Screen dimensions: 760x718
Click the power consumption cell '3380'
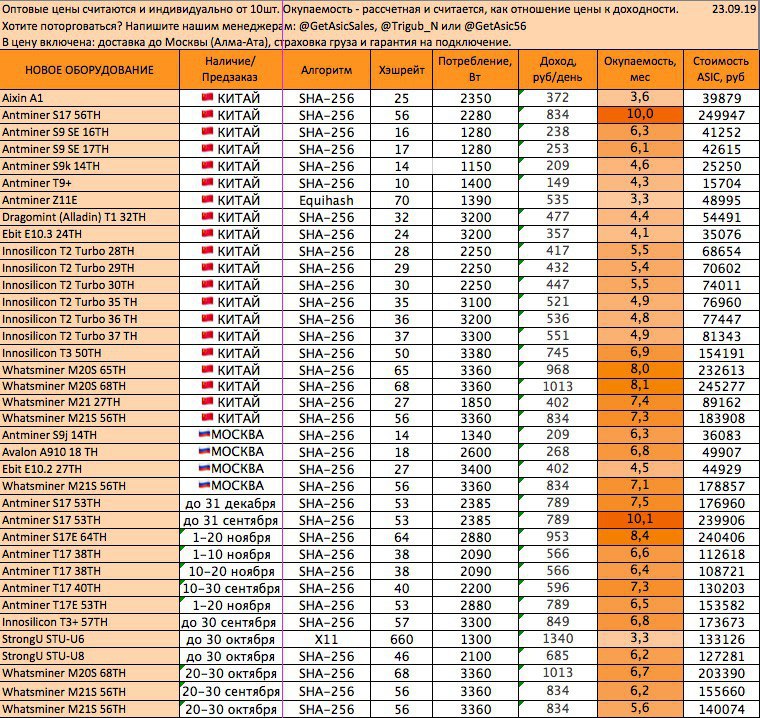(475, 353)
